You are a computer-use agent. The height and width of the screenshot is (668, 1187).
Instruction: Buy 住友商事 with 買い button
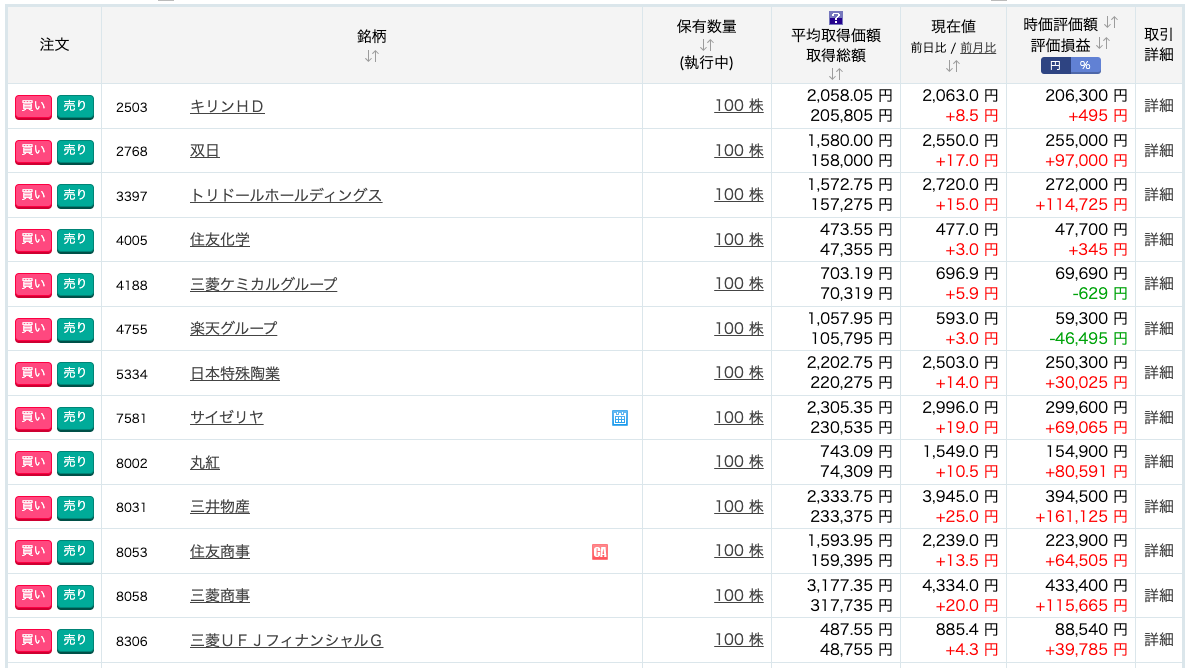(33, 551)
